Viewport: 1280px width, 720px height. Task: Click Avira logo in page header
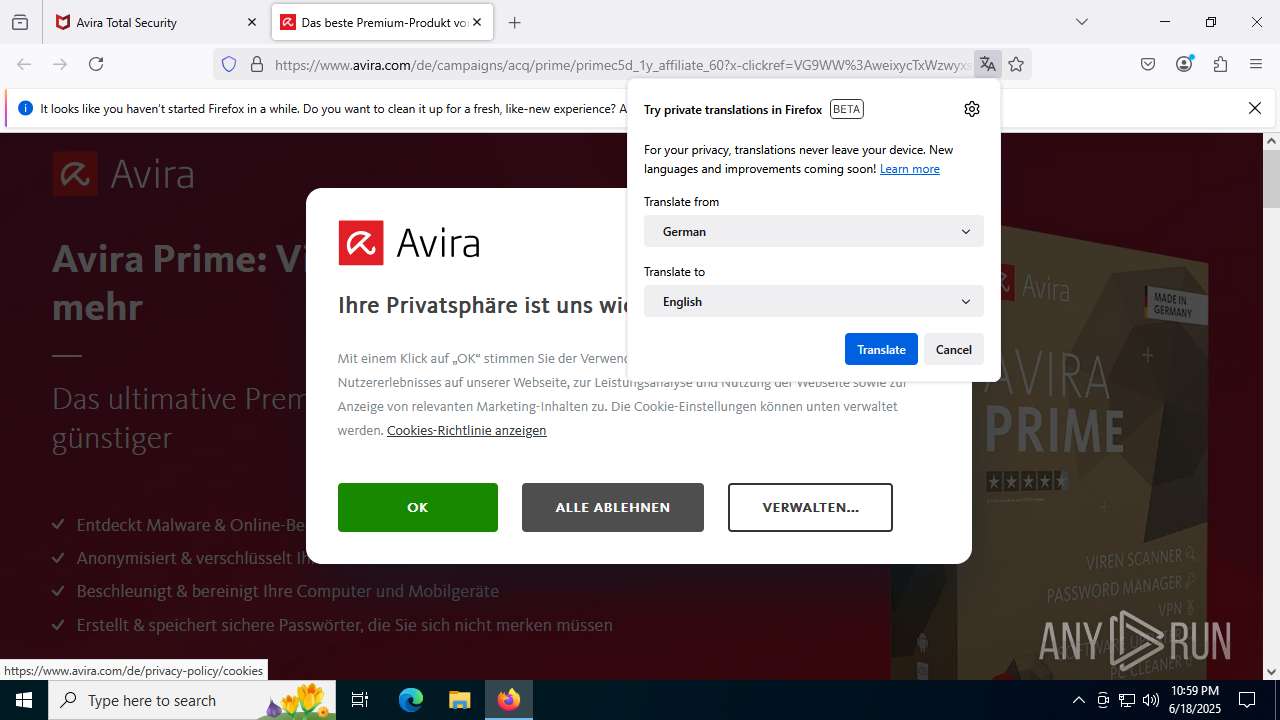tap(123, 174)
